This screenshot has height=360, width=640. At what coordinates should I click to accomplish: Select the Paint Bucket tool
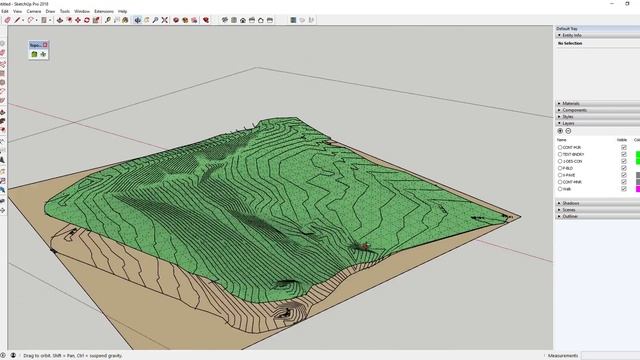(125, 20)
